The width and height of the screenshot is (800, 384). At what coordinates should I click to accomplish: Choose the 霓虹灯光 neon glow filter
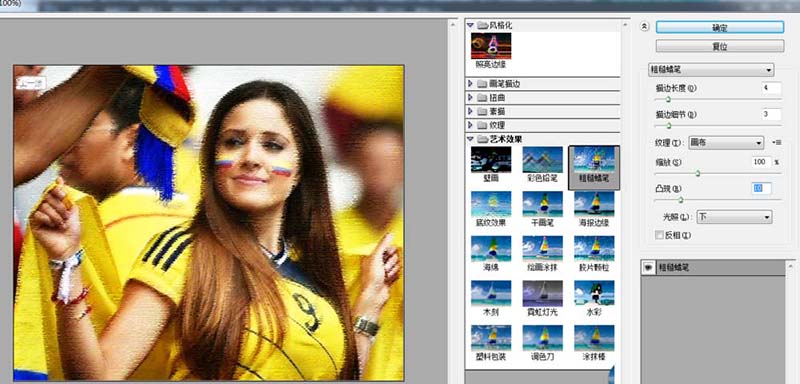coord(542,298)
